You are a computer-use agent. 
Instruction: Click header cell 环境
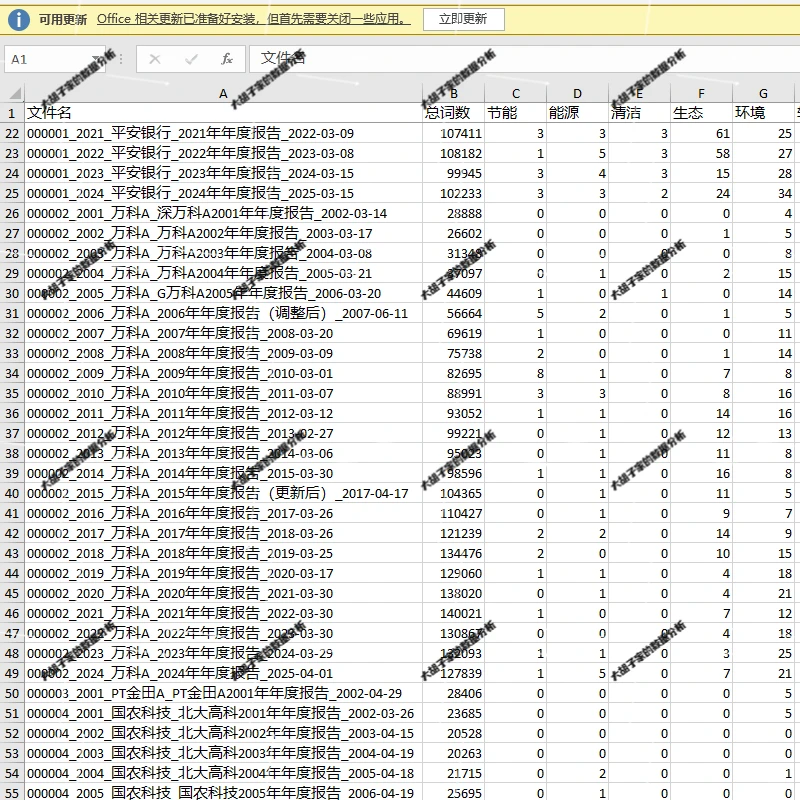(763, 113)
